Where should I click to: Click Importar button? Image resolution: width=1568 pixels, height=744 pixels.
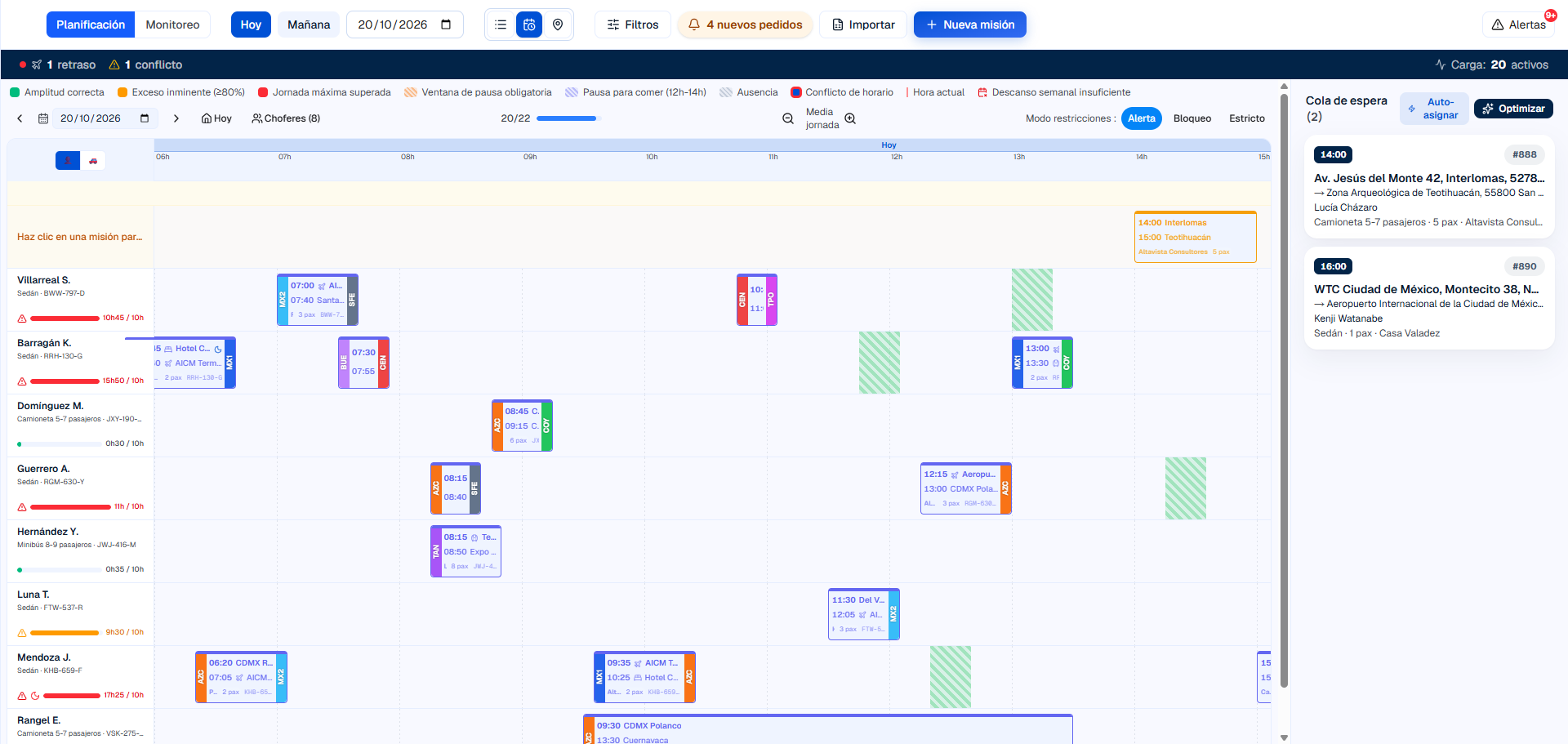pyautogui.click(x=863, y=25)
